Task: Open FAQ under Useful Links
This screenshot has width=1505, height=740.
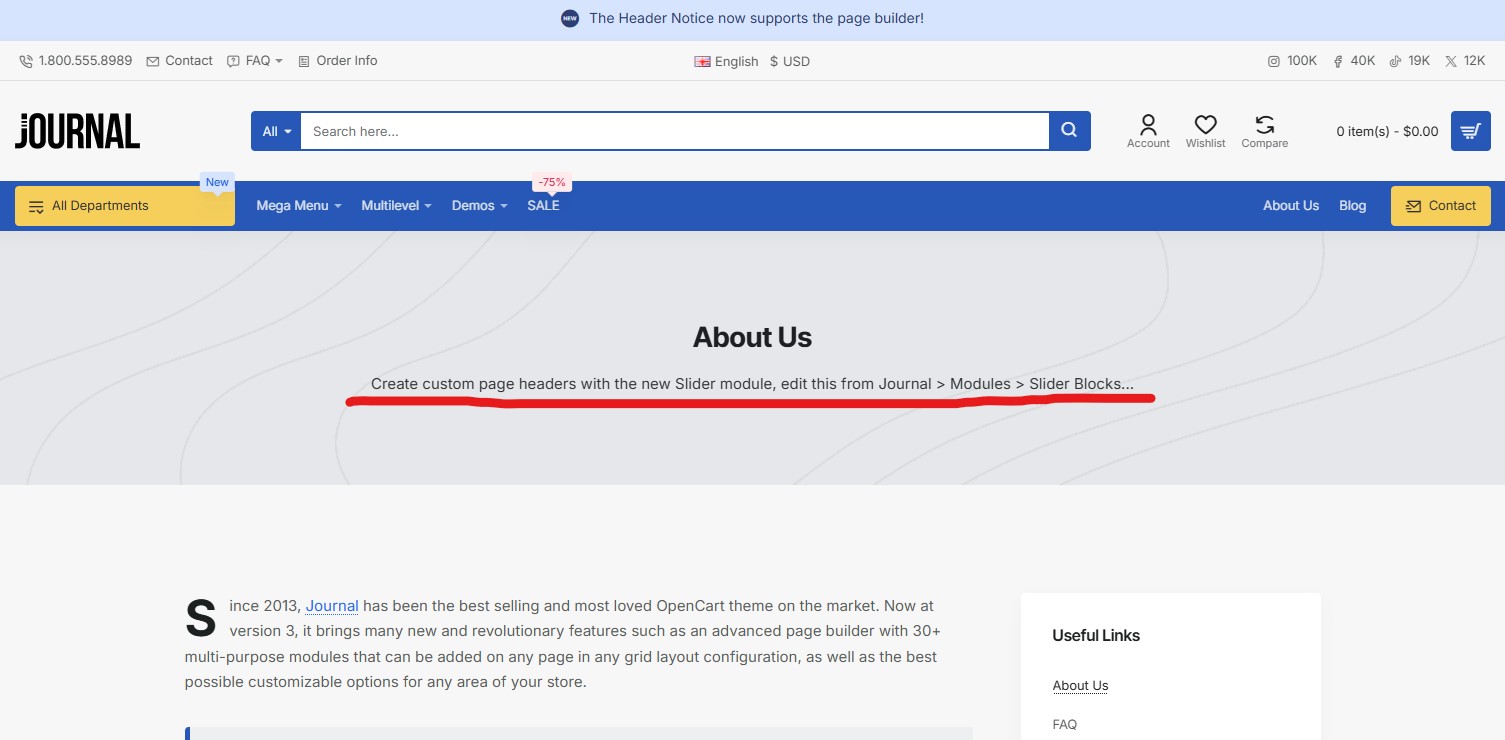Action: (x=1065, y=724)
